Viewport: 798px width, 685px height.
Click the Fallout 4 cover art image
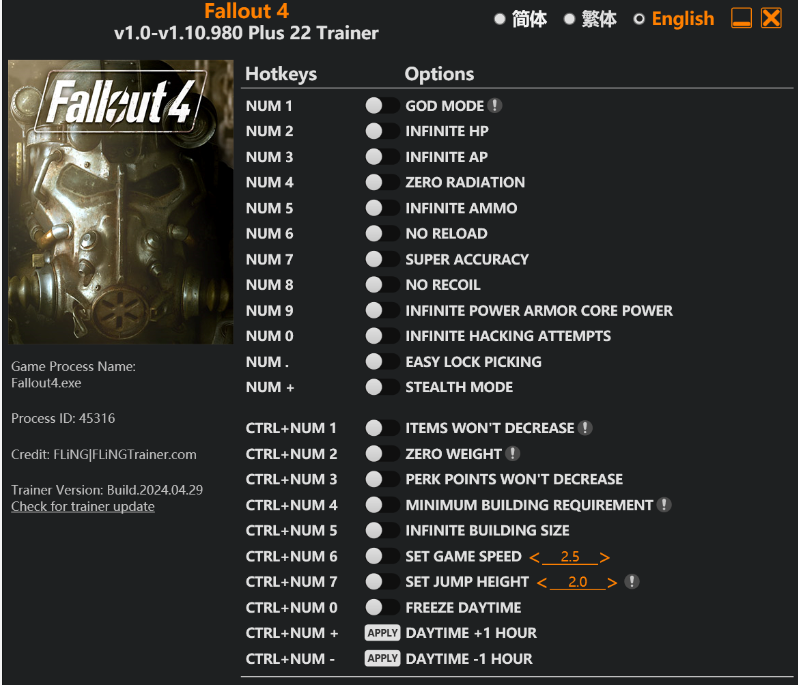[x=121, y=202]
